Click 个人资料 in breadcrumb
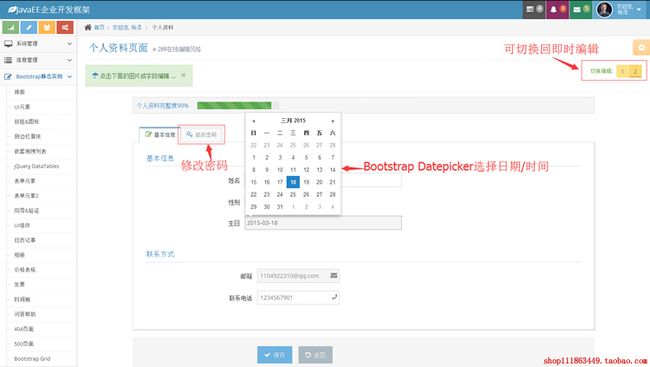This screenshot has height=367, width=650. point(162,27)
